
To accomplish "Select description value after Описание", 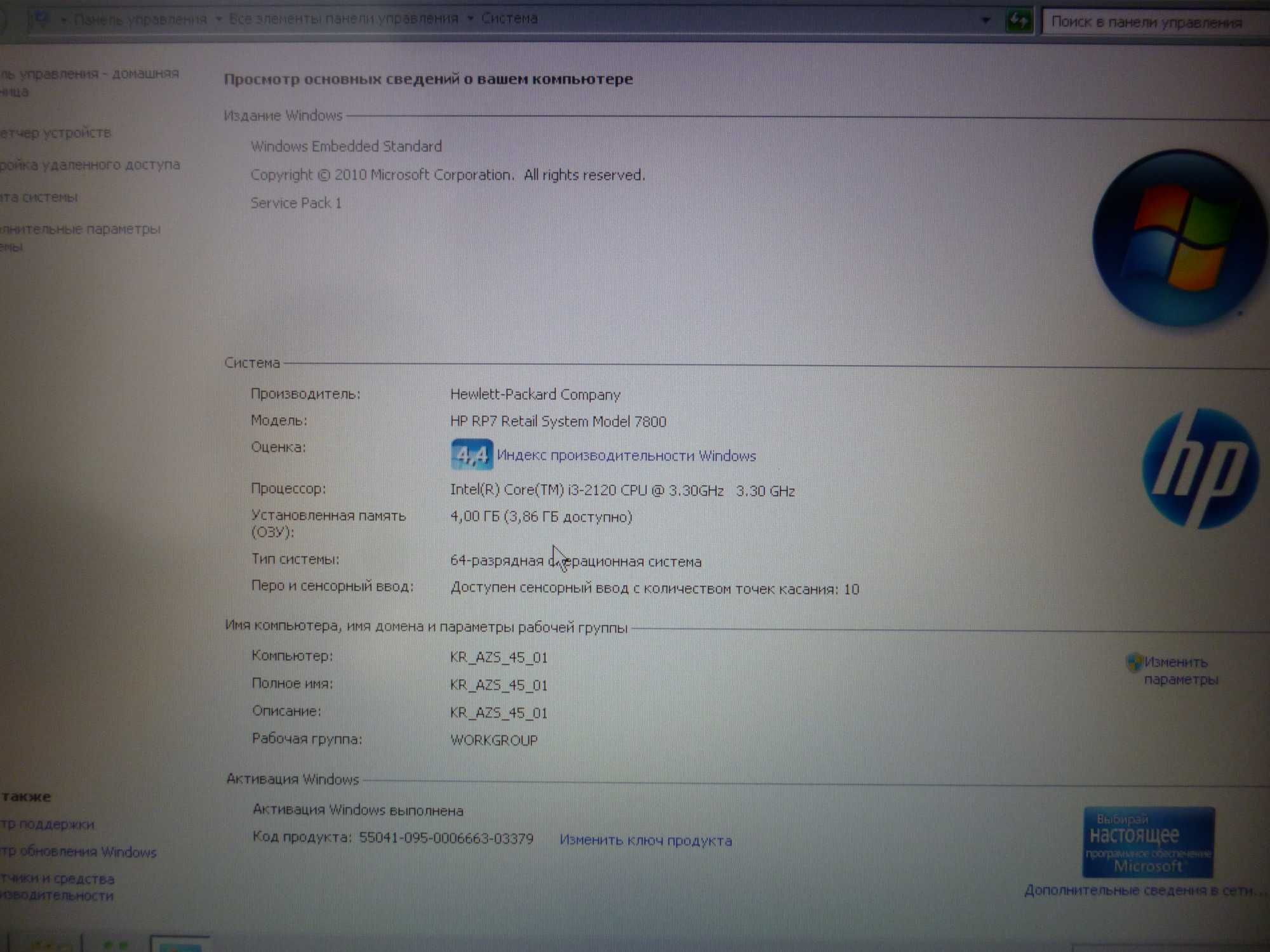I will click(498, 713).
